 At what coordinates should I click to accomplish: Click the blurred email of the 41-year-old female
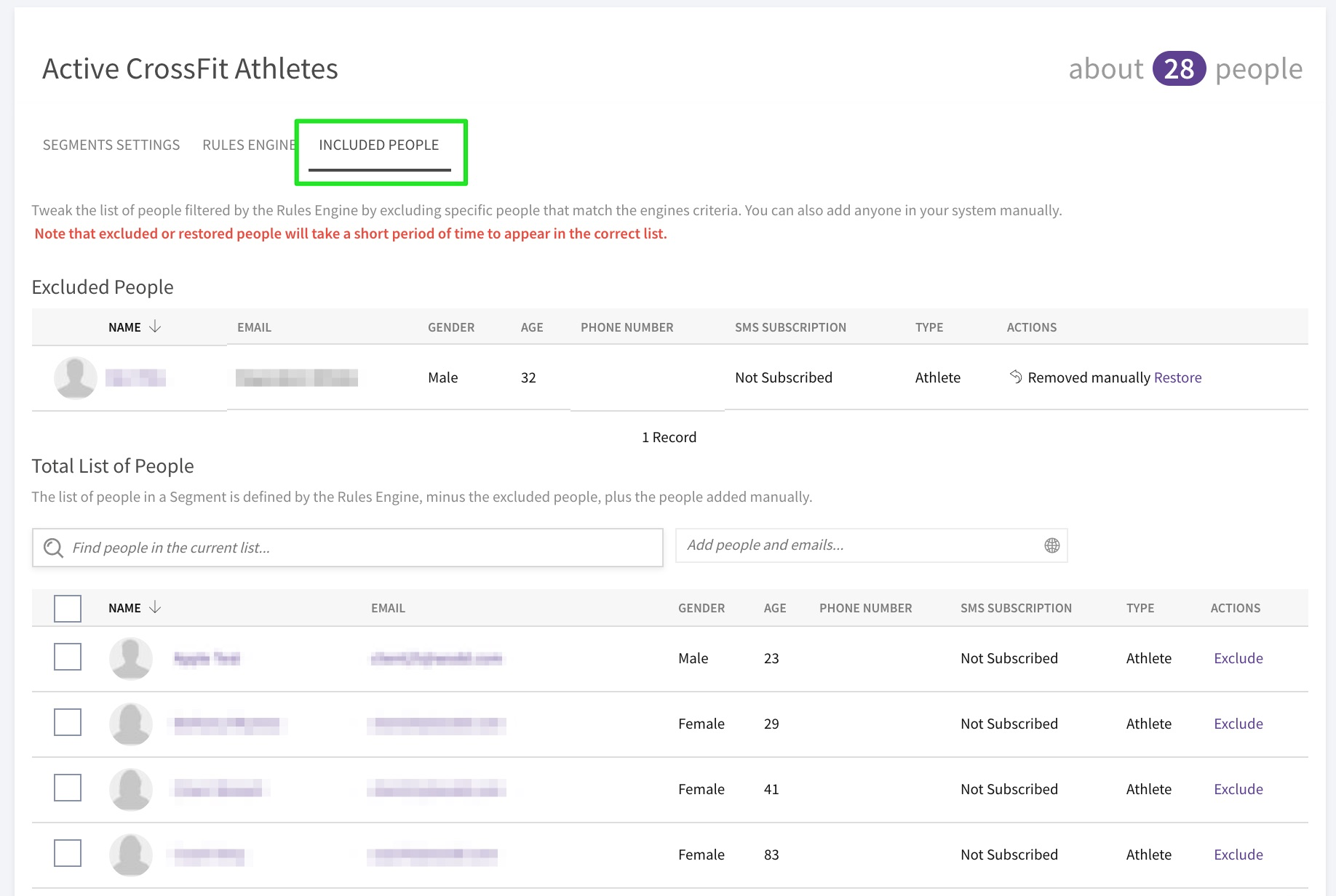(x=437, y=789)
